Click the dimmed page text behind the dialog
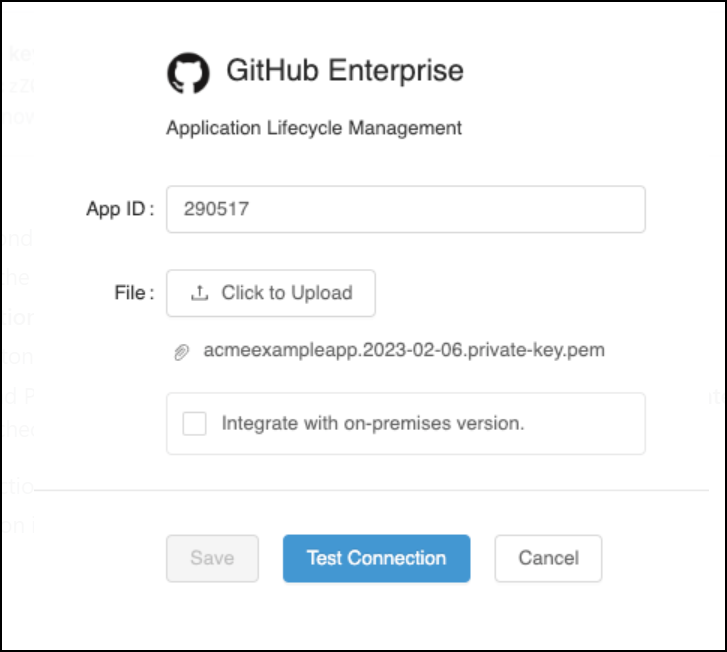The width and height of the screenshot is (727, 652). click(18, 240)
